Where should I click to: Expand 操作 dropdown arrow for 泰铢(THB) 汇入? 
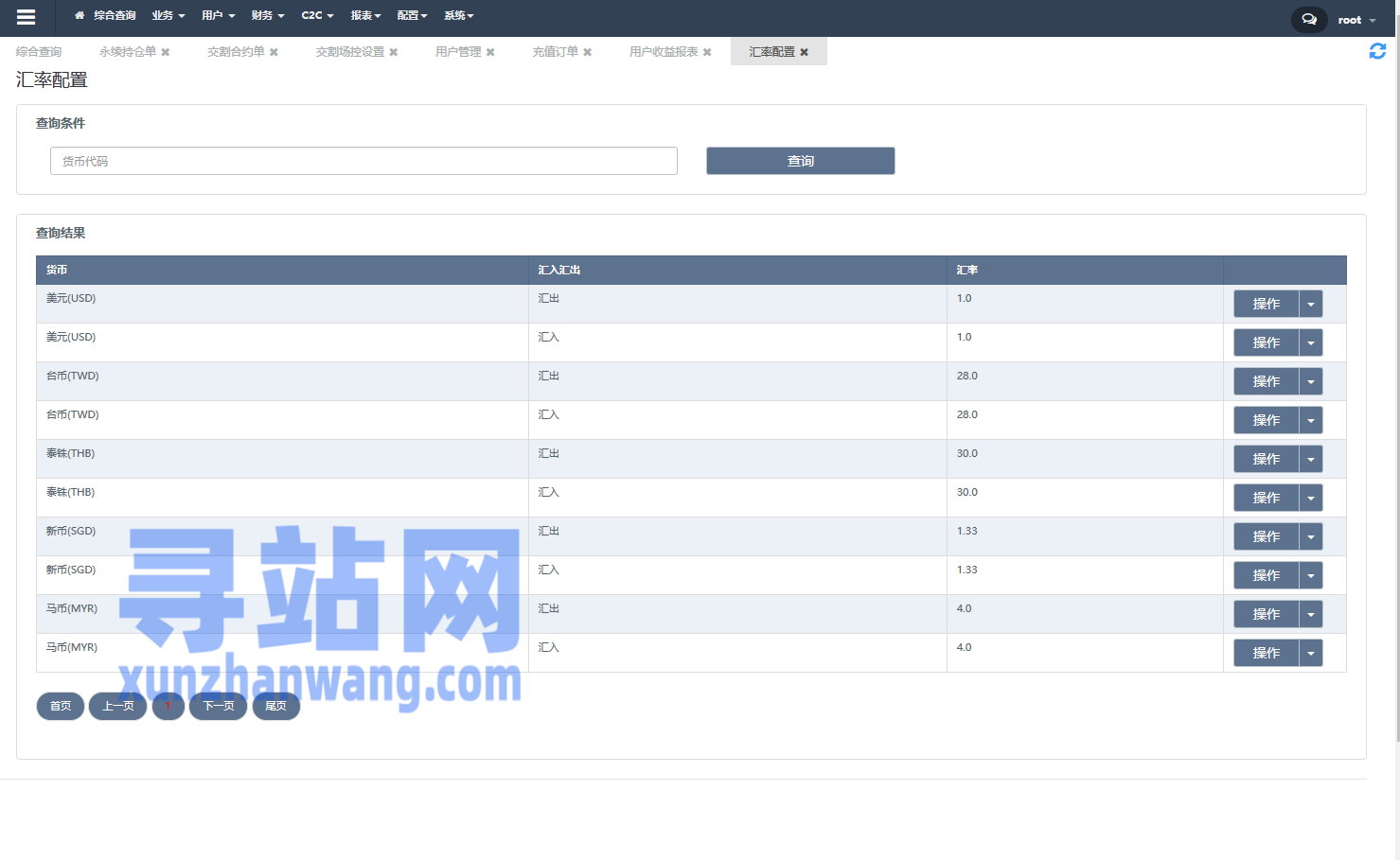pos(1311,498)
